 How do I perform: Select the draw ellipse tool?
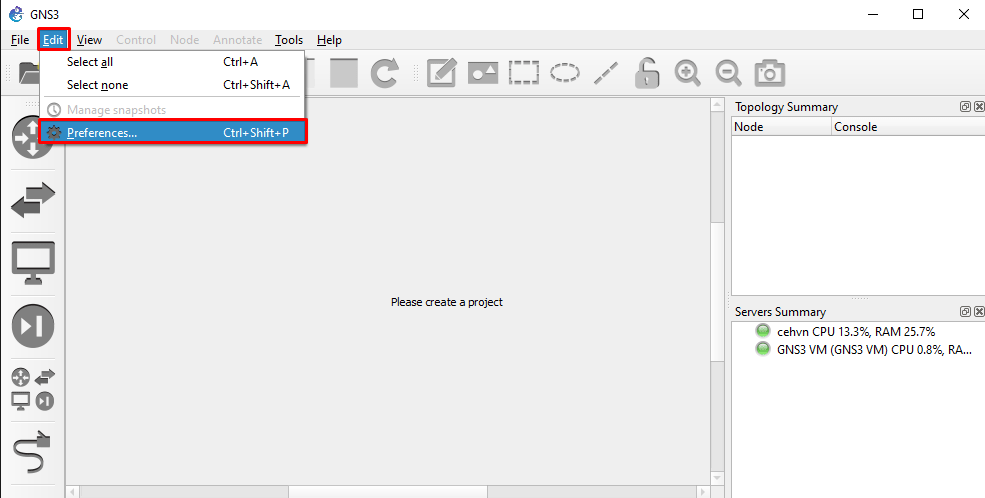[x=565, y=73]
